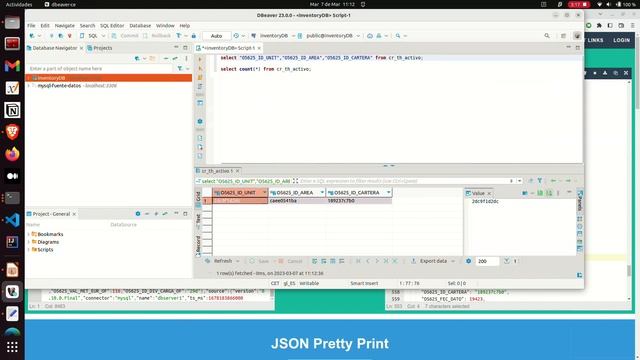Click Export data button
The width and height of the screenshot is (640, 360).
click(429, 261)
